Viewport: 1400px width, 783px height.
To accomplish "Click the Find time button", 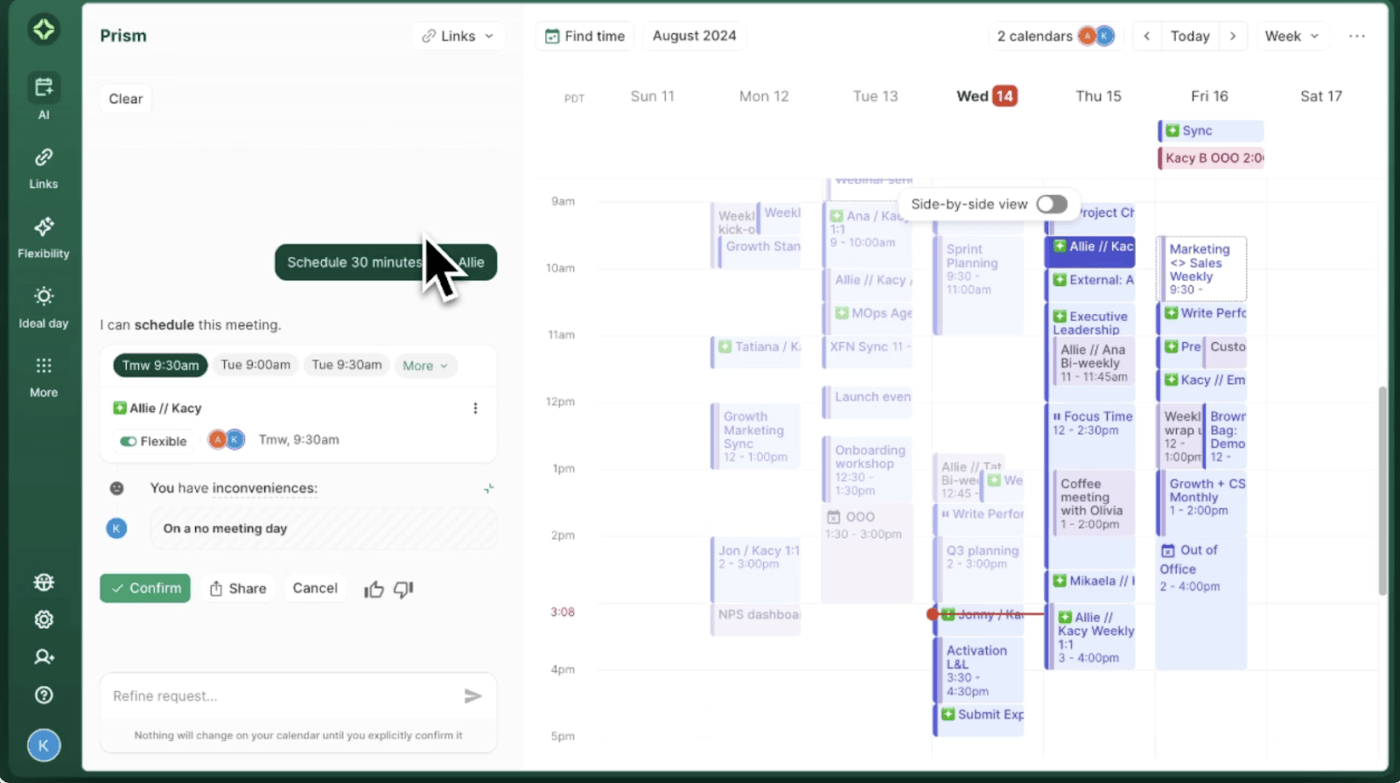I will point(585,36).
